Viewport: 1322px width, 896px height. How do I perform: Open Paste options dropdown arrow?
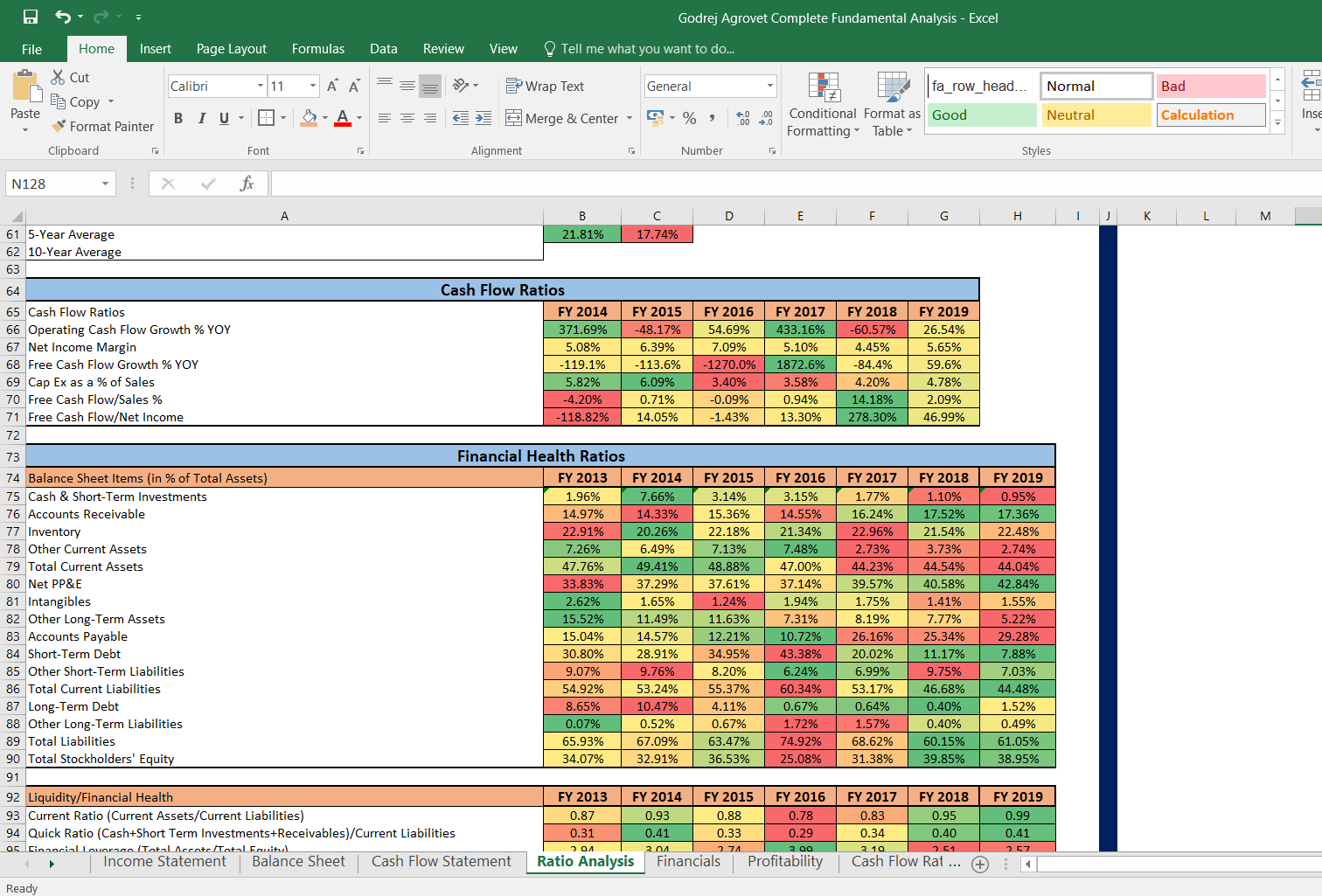tap(25, 130)
